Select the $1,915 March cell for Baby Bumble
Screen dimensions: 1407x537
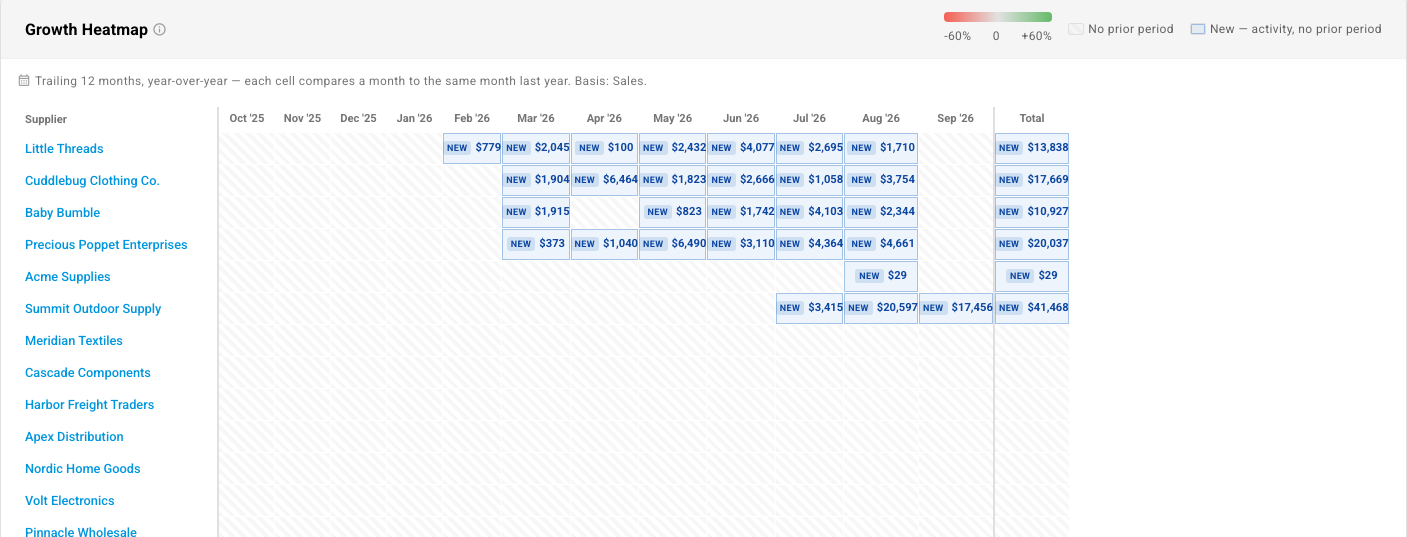536,212
